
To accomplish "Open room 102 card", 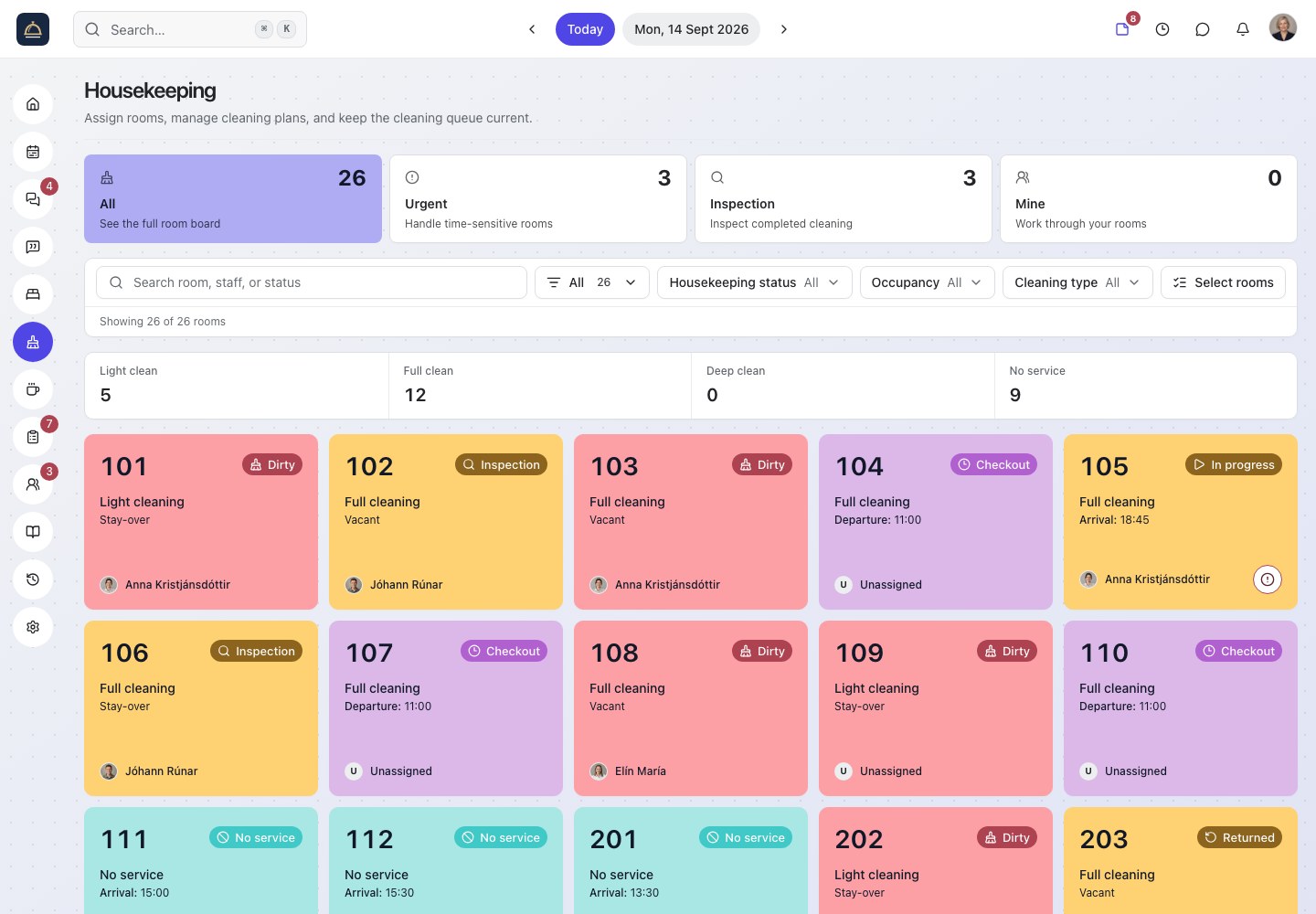I will [446, 522].
